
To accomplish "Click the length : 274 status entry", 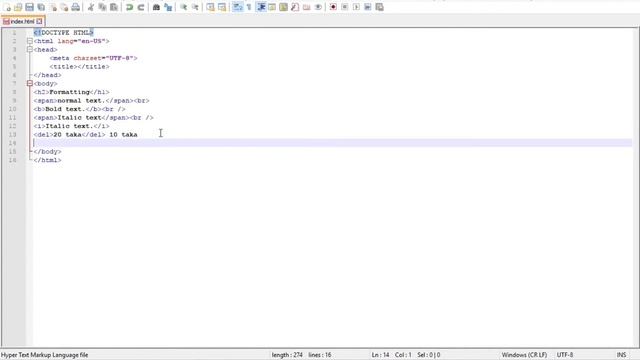I will tap(287, 355).
